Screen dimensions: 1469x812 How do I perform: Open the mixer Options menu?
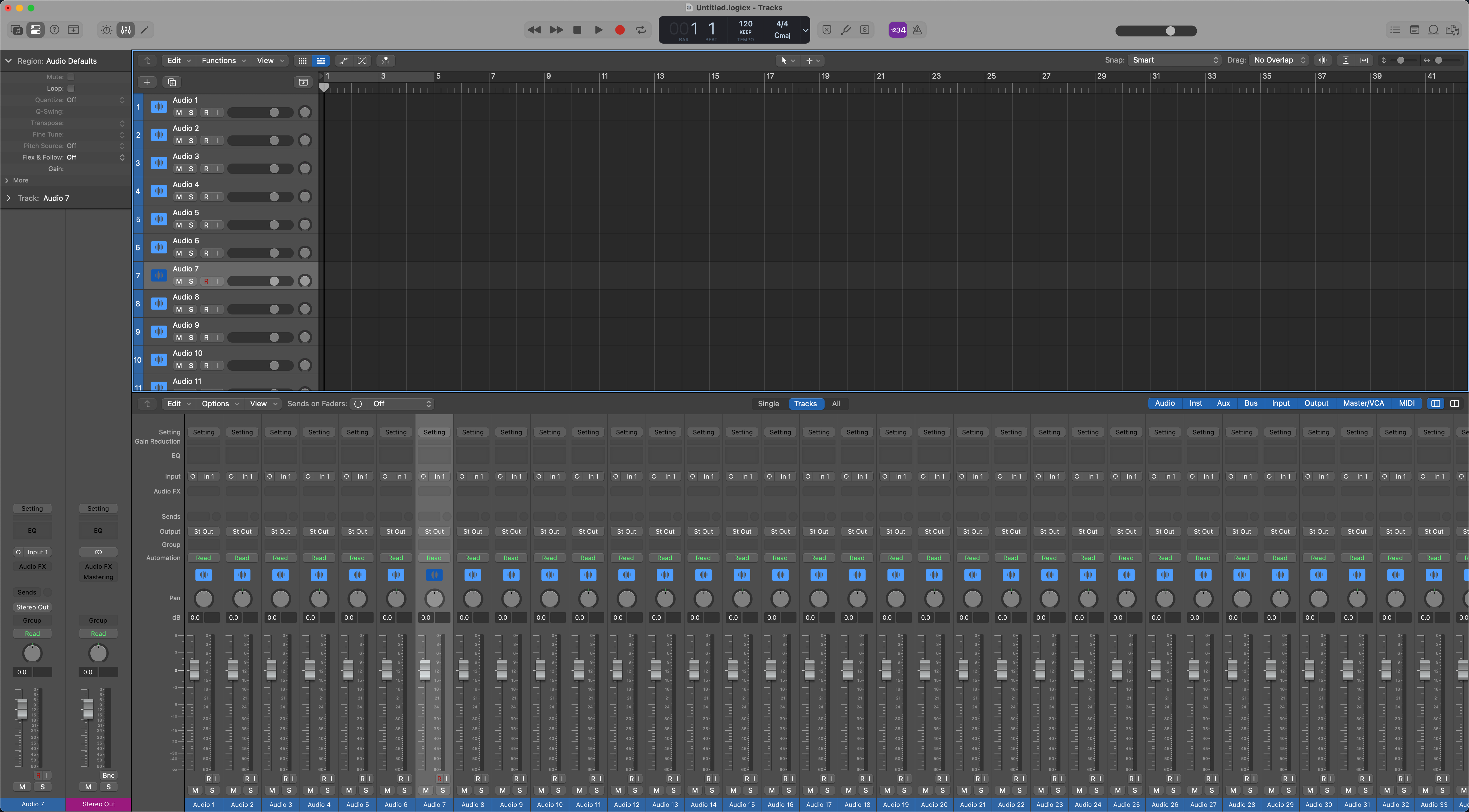(220, 404)
